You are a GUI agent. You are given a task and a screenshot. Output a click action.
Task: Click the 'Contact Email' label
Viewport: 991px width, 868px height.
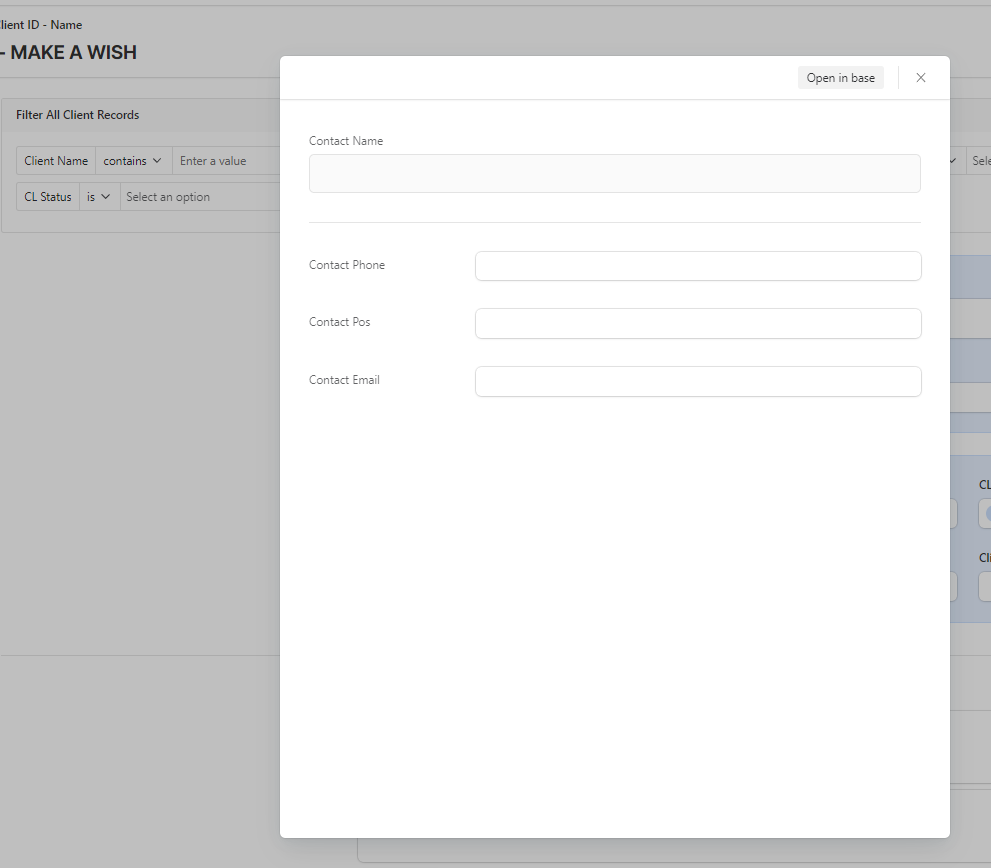344,380
